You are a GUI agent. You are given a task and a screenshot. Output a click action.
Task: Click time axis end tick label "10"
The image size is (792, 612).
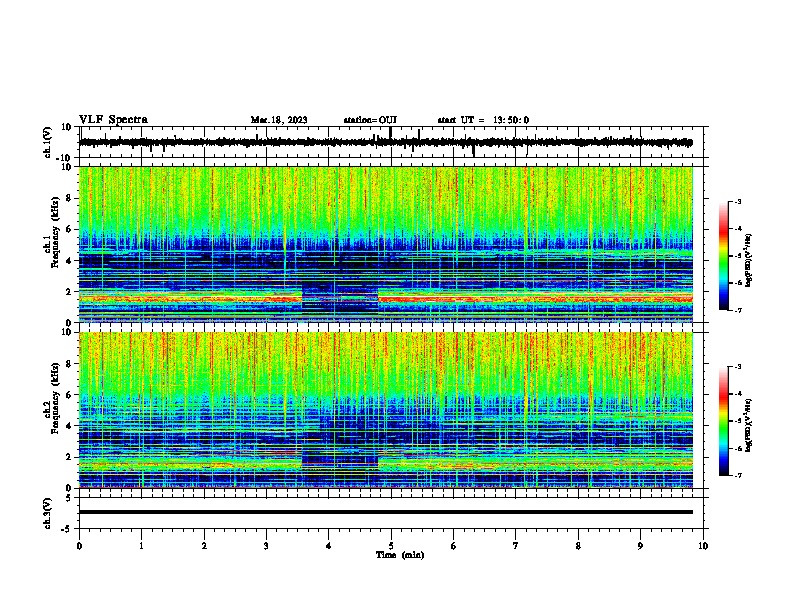pos(703,546)
